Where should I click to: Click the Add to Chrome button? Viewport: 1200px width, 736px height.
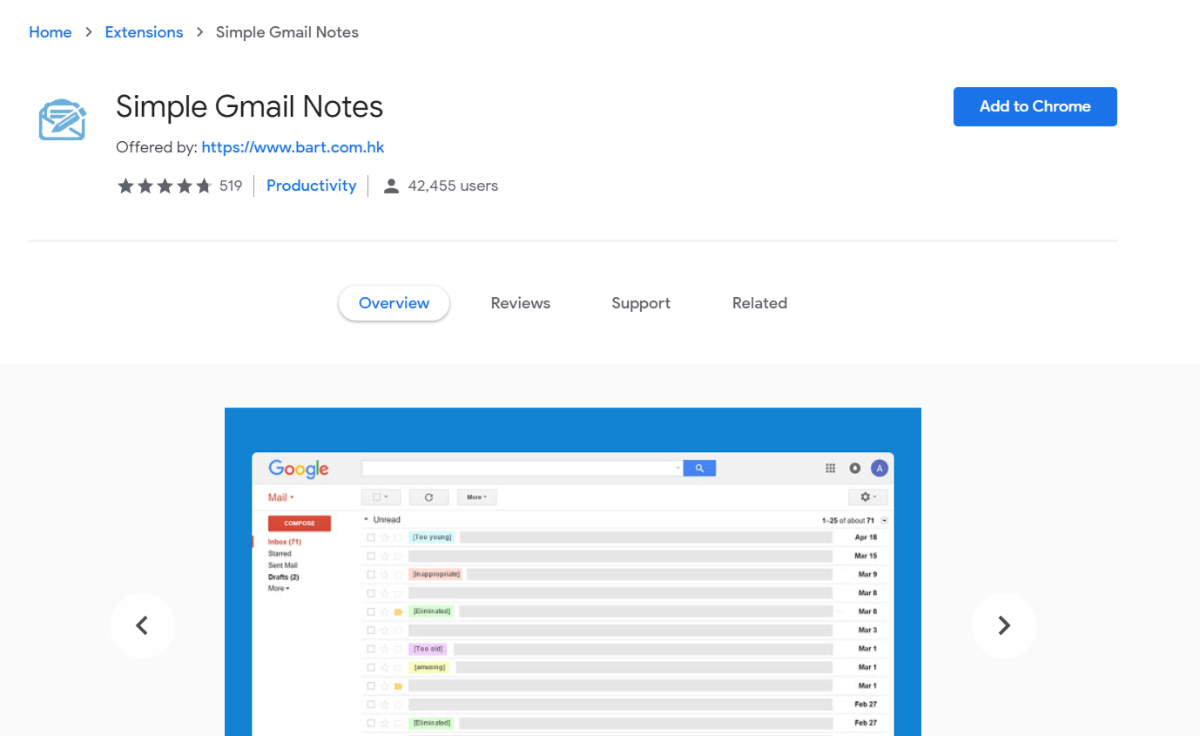[1035, 106]
